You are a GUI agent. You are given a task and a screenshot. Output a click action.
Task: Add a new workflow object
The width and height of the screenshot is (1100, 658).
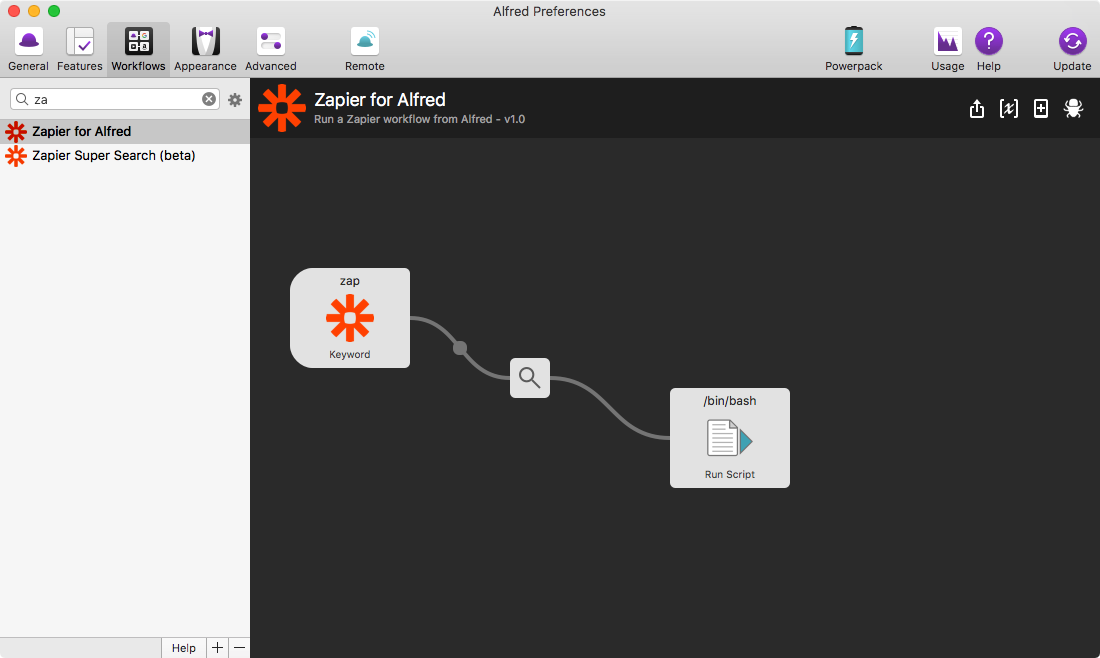click(1041, 109)
